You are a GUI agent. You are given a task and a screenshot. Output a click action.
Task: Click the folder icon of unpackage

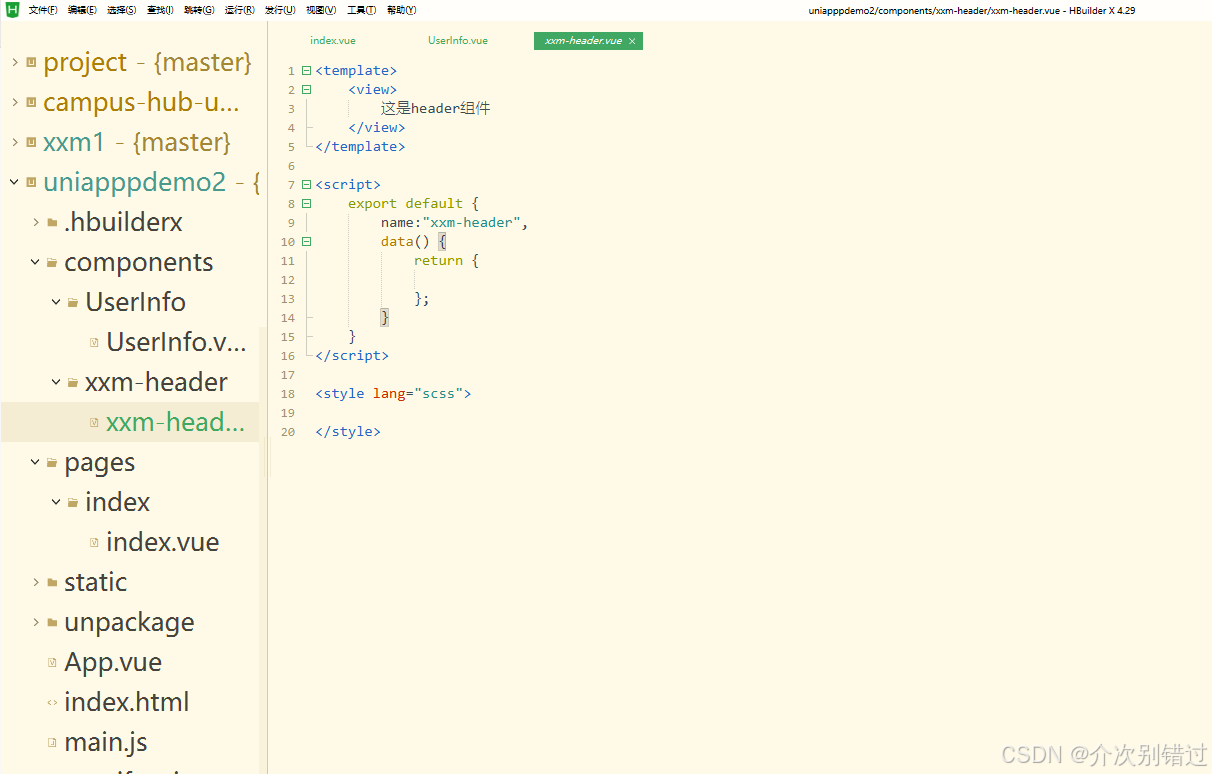(x=52, y=622)
